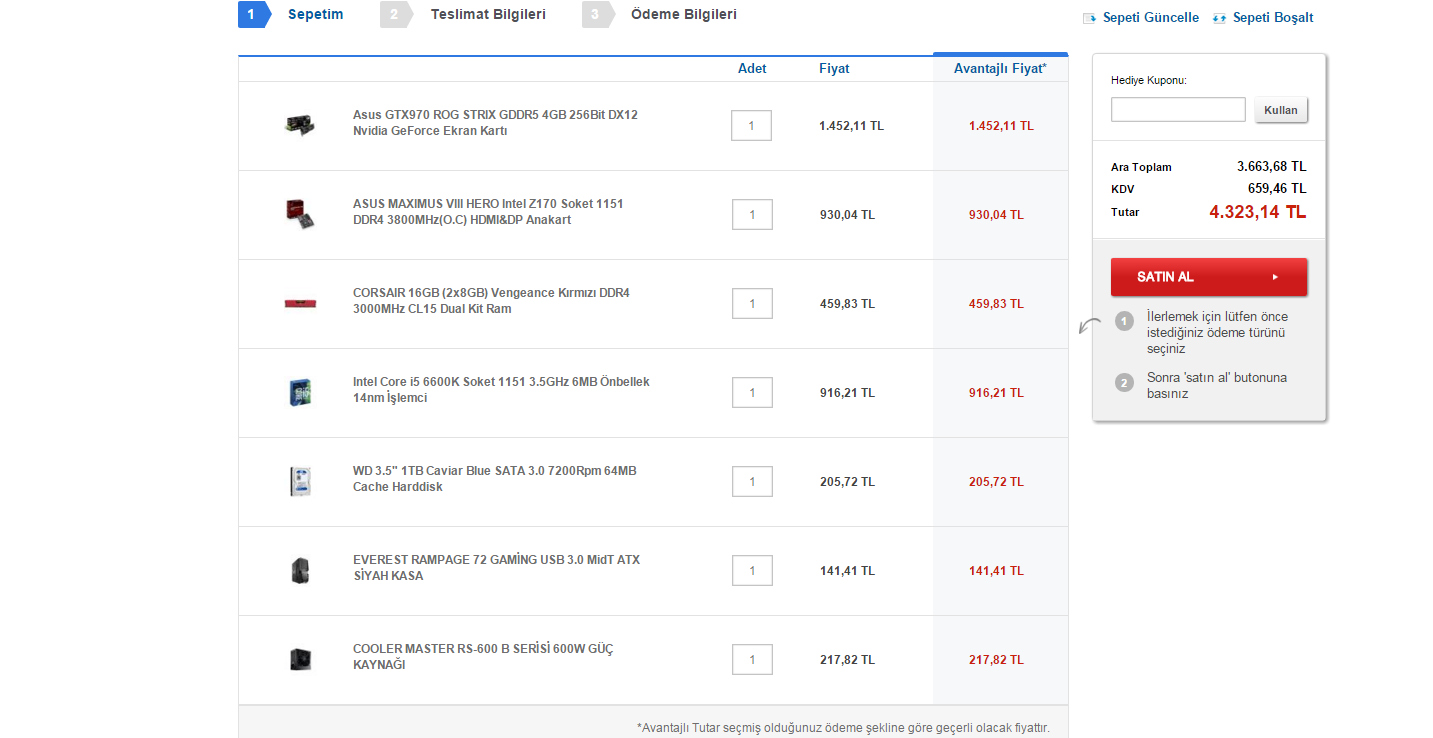
Task: Click the WD Caviar Blue harddisk image
Action: 300,481
